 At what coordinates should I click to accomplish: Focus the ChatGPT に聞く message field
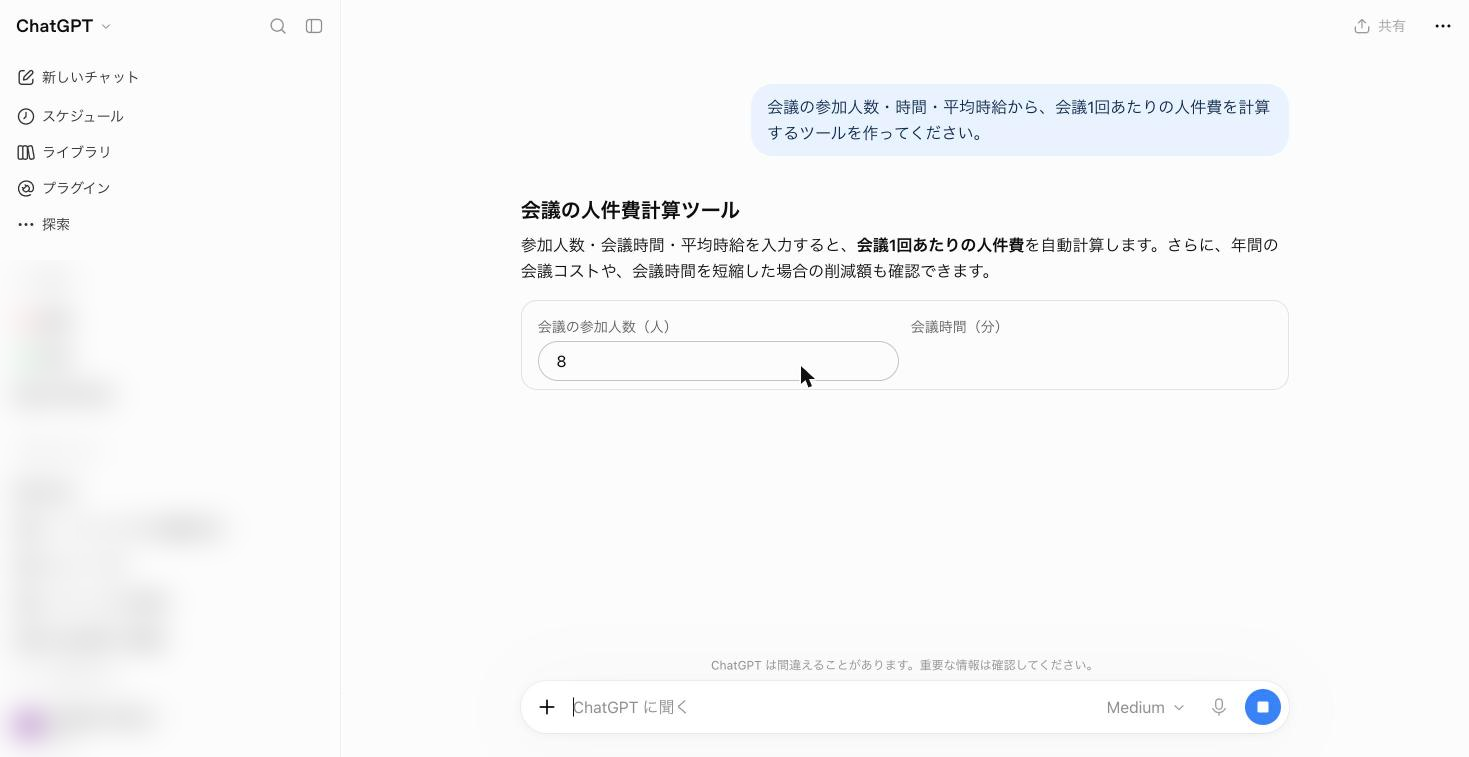click(830, 707)
